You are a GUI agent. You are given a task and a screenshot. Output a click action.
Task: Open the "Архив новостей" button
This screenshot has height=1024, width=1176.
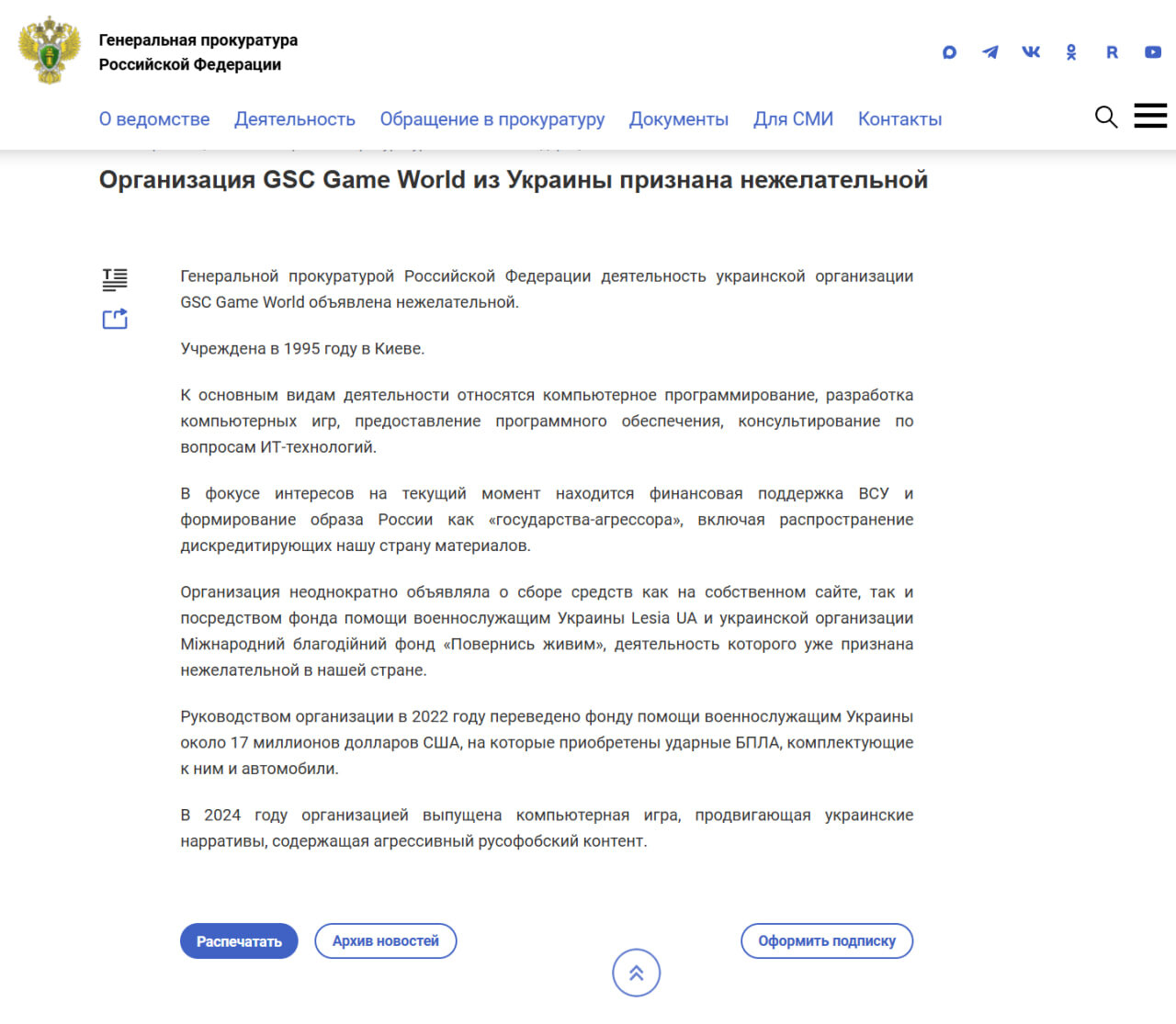point(386,941)
